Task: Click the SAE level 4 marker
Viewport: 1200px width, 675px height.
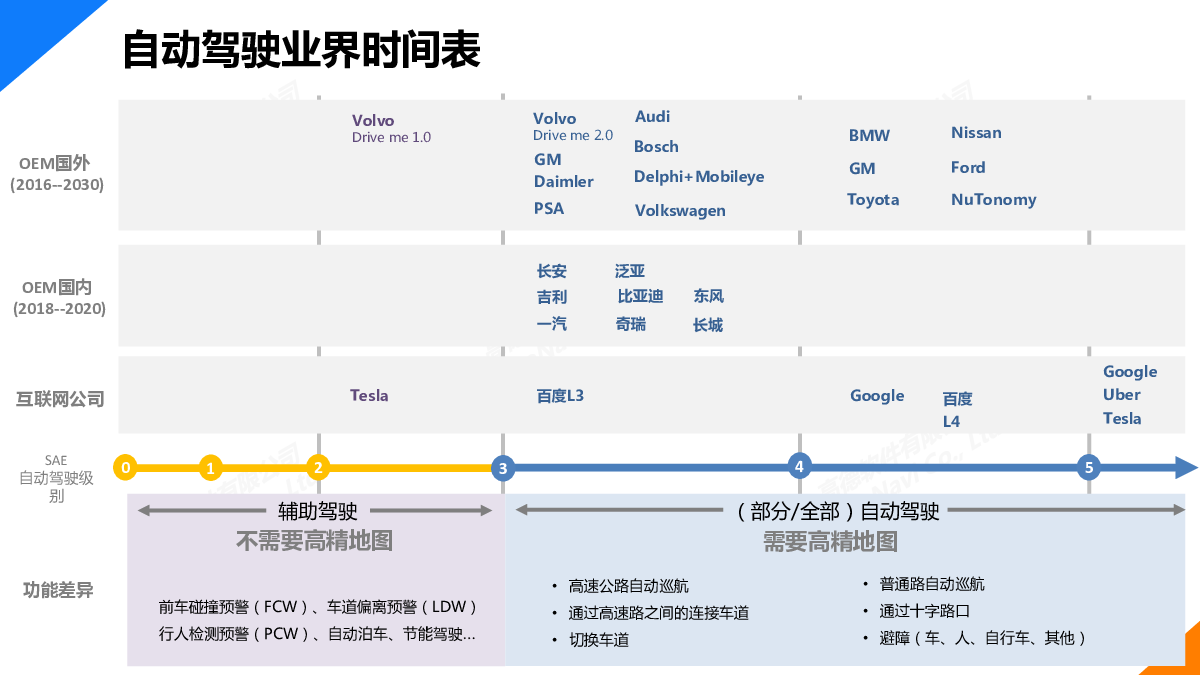Action: (798, 466)
